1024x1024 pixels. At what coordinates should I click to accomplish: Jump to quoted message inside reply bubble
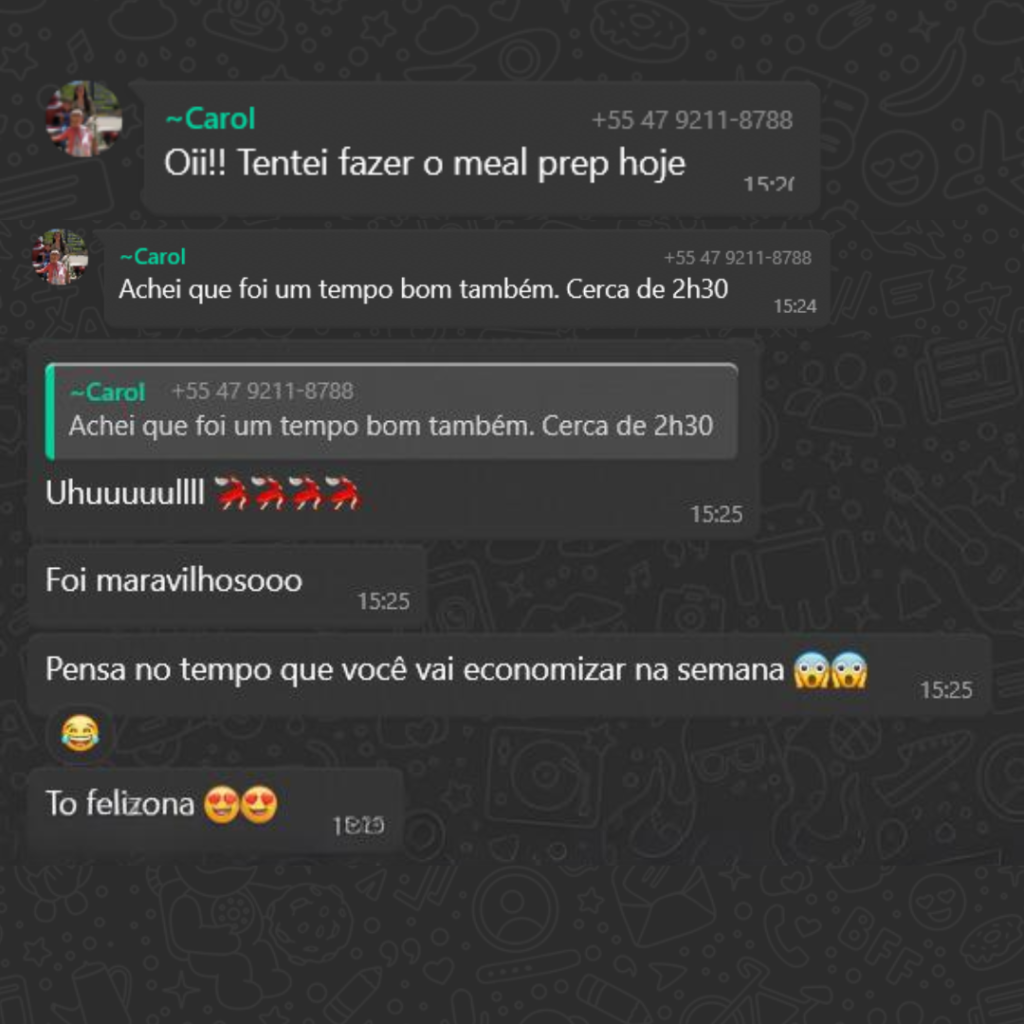pyautogui.click(x=392, y=411)
